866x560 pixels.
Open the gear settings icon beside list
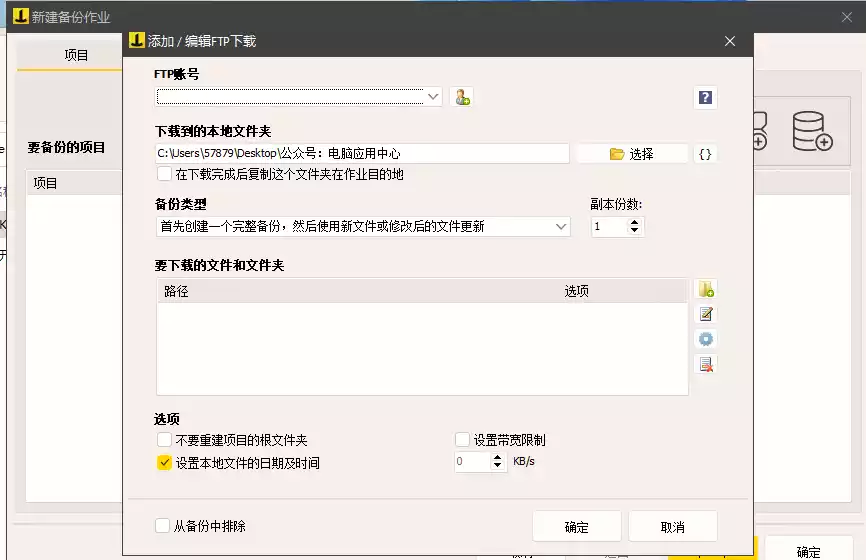pyautogui.click(x=706, y=339)
